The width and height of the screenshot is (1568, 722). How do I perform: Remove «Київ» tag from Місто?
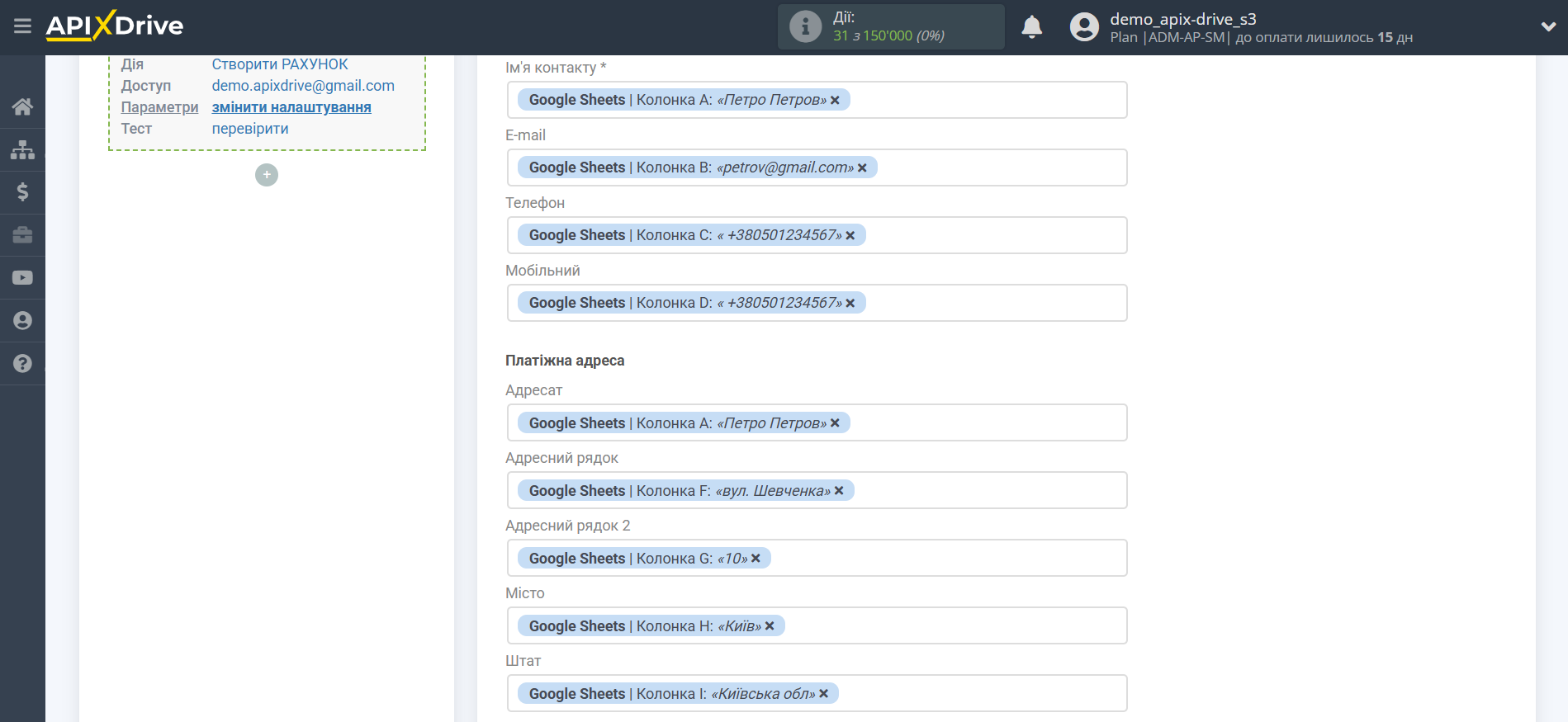point(770,626)
